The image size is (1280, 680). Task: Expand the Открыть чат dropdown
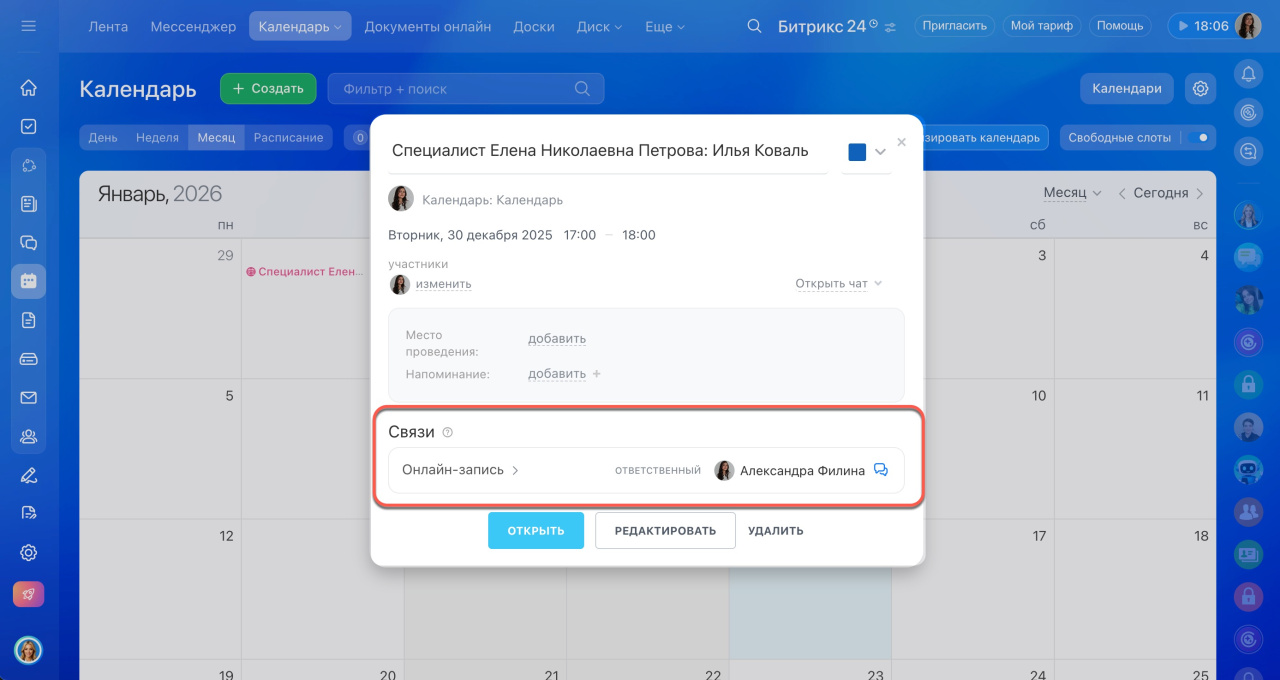tap(838, 284)
